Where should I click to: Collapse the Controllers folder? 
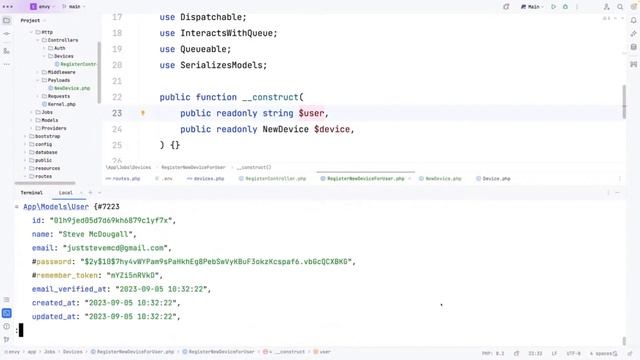[x=38, y=40]
